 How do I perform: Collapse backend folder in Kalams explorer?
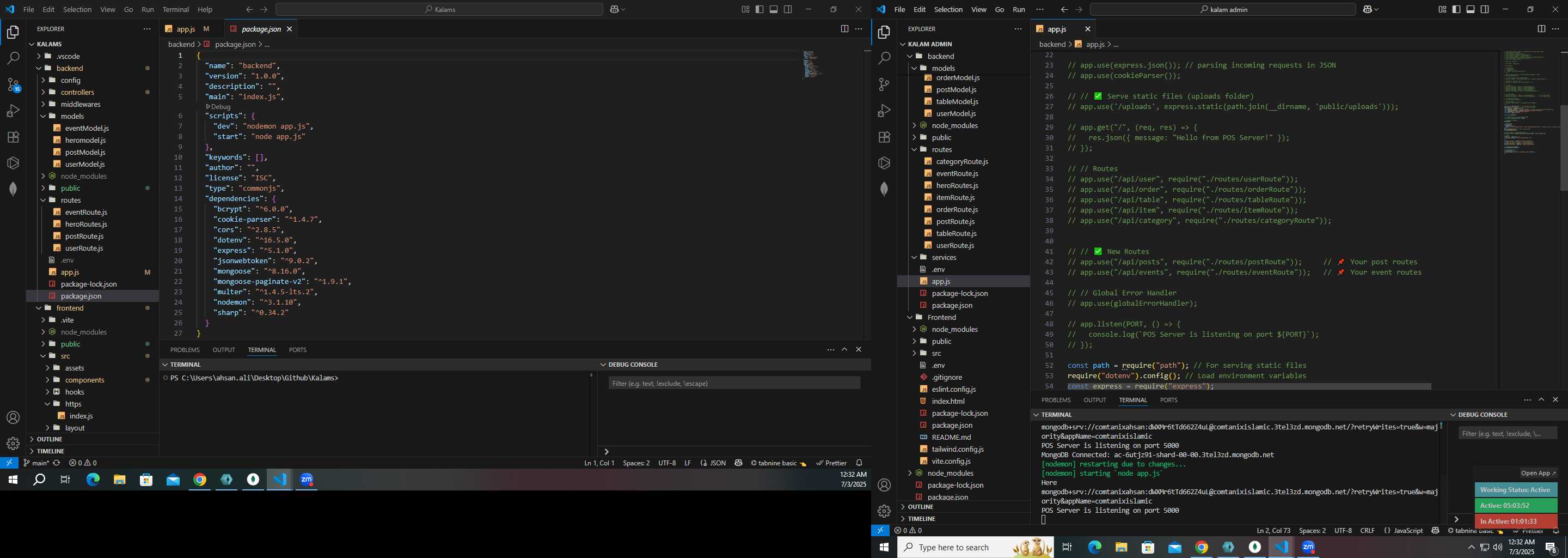[93, 68]
